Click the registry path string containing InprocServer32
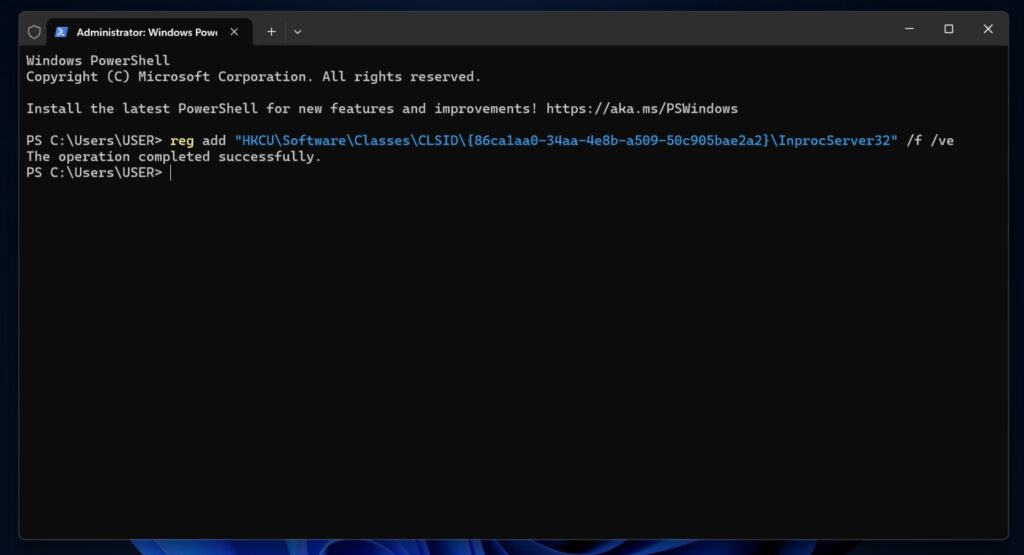 (x=566, y=140)
